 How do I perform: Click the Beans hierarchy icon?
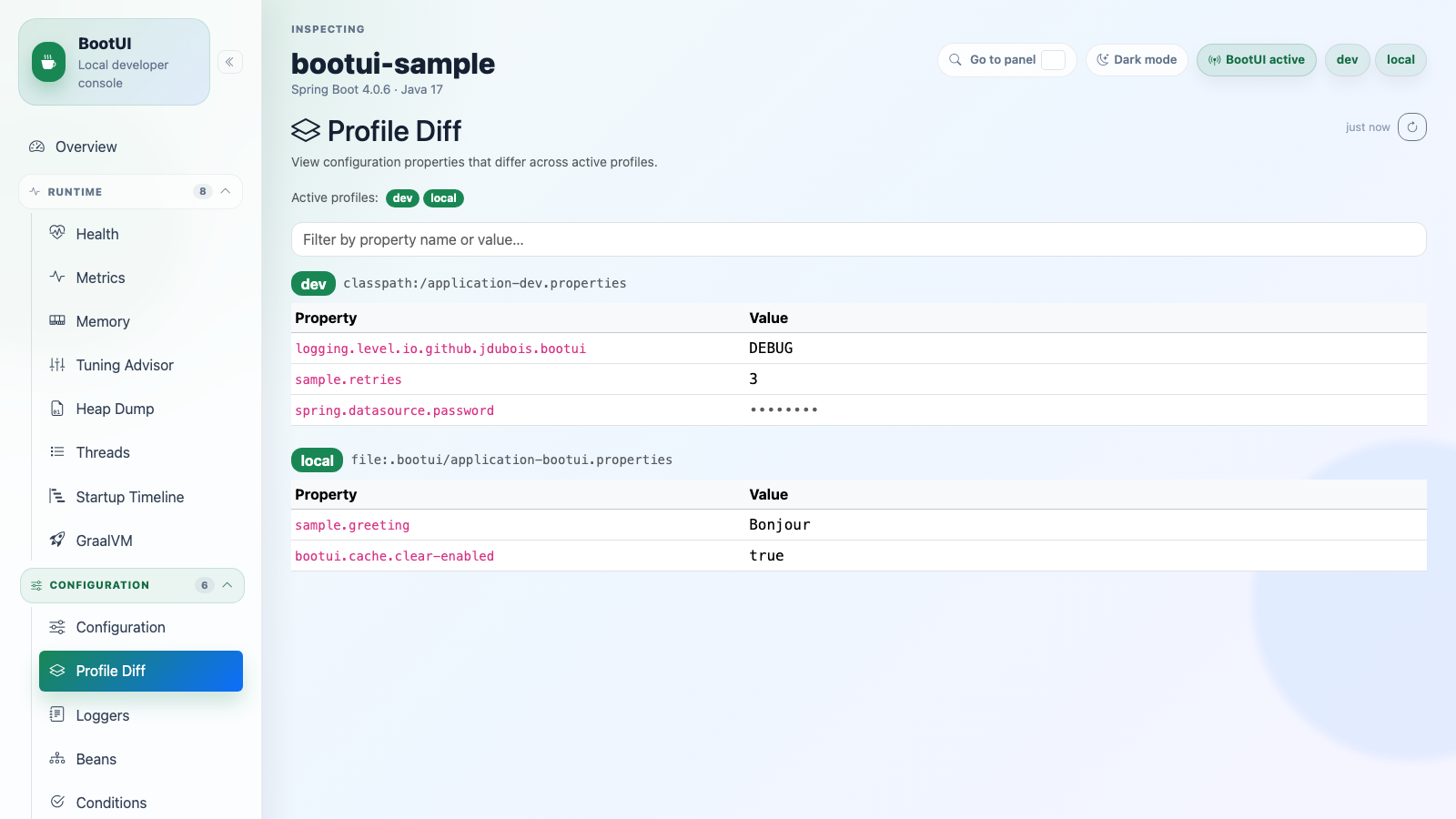[57, 758]
